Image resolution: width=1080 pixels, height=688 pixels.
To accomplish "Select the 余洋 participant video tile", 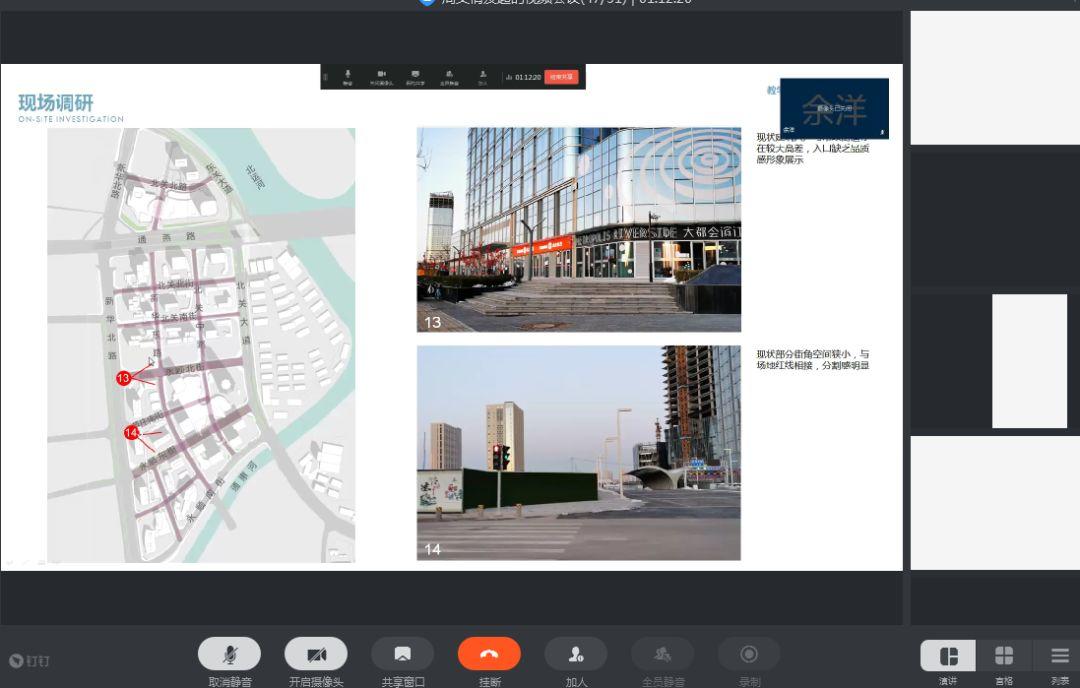I will coord(834,108).
